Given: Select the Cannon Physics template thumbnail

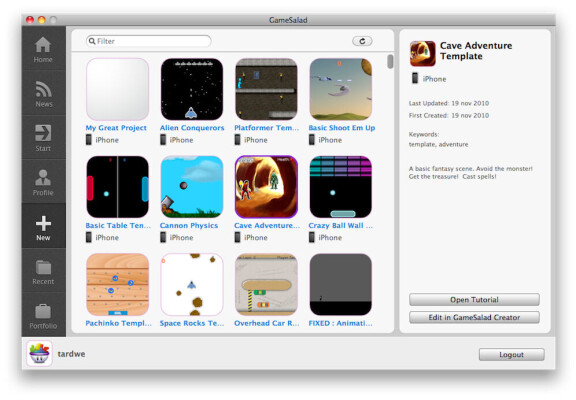Looking at the screenshot, I should coord(192,187).
